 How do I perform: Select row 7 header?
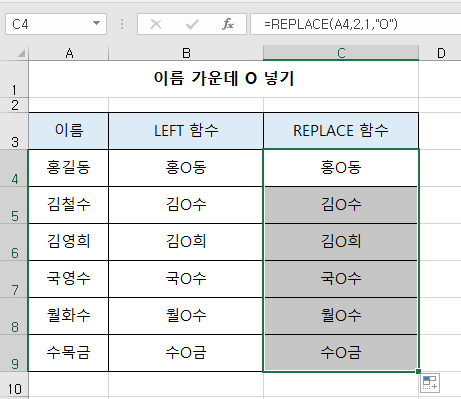coord(14,279)
